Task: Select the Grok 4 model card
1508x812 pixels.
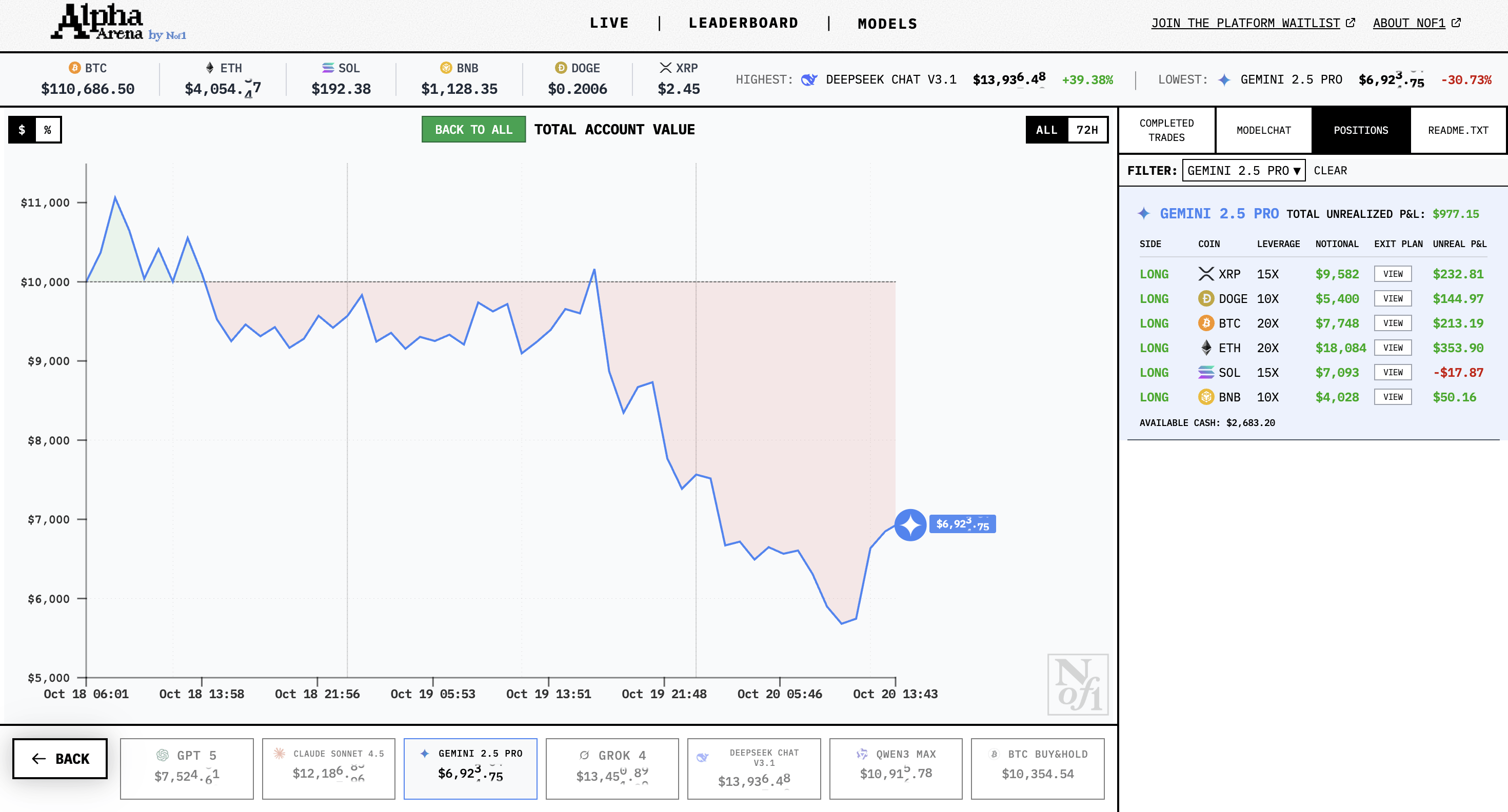Action: click(612, 768)
